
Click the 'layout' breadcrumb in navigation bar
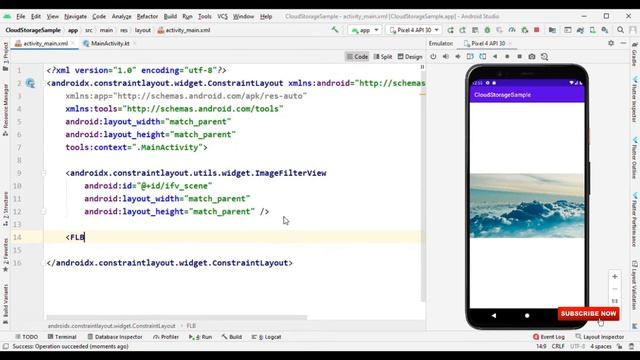click(x=143, y=30)
